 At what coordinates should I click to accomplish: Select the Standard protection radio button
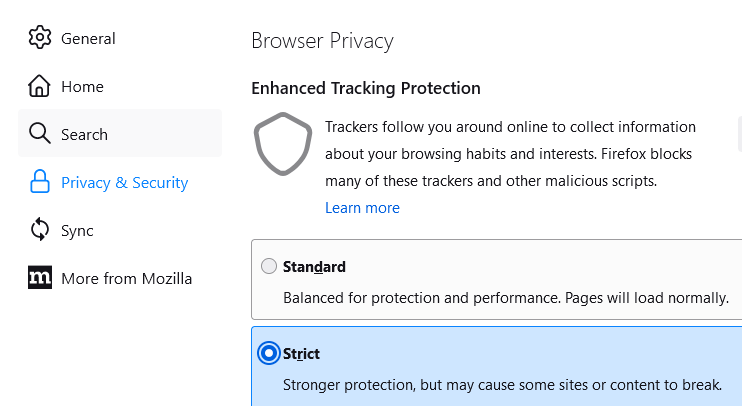269,267
